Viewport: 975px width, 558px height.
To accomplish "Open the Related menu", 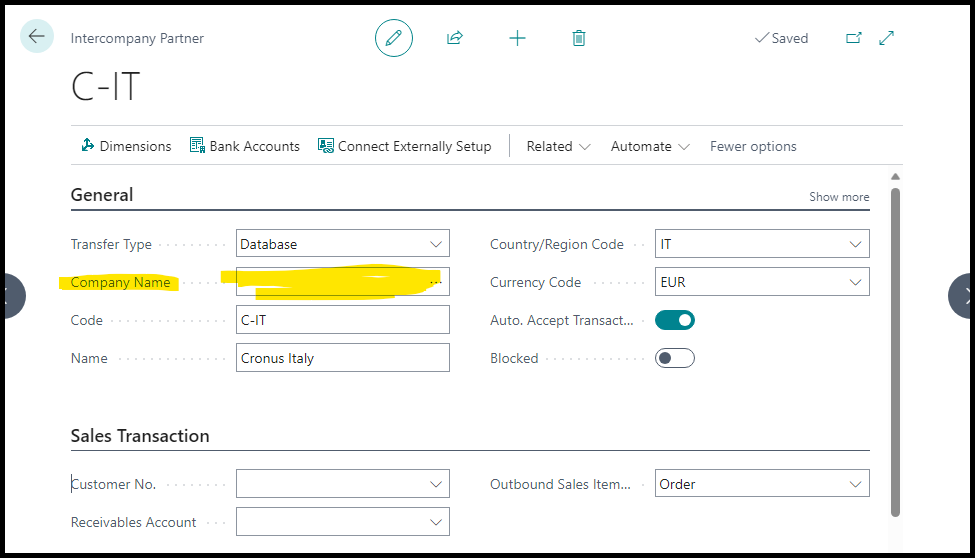I will click(559, 146).
